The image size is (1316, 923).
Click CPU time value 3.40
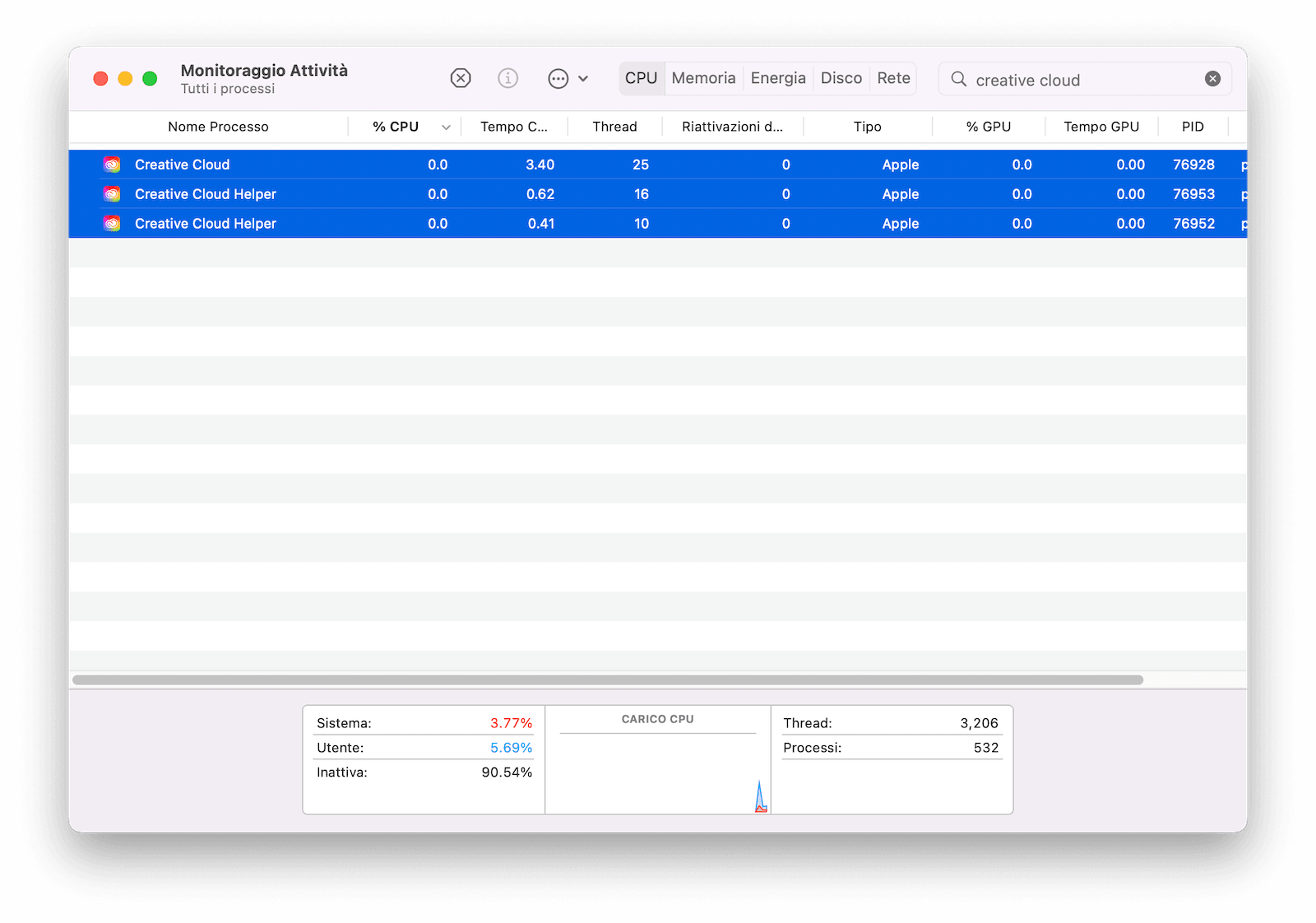[x=540, y=165]
